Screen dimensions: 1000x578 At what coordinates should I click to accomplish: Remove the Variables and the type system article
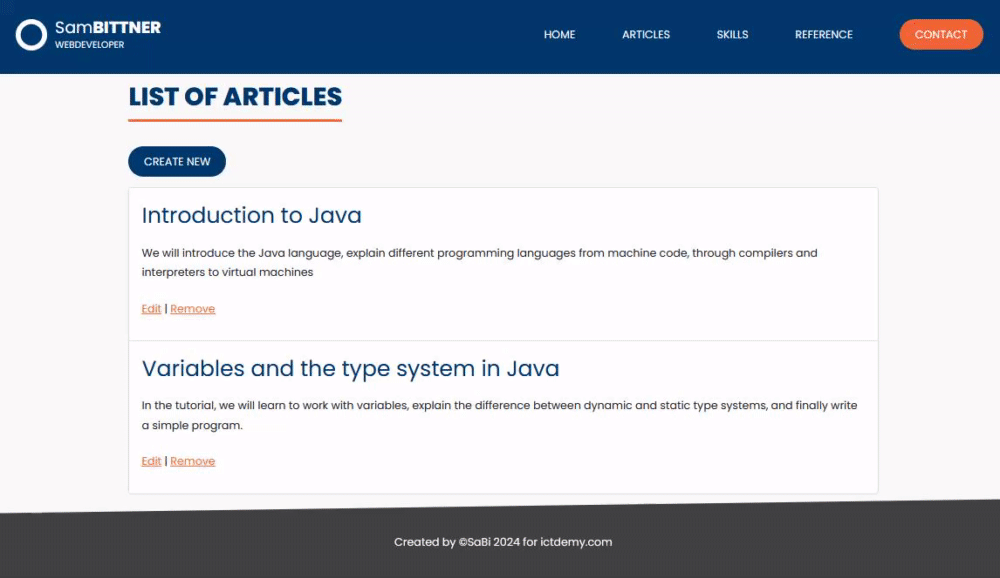click(192, 461)
